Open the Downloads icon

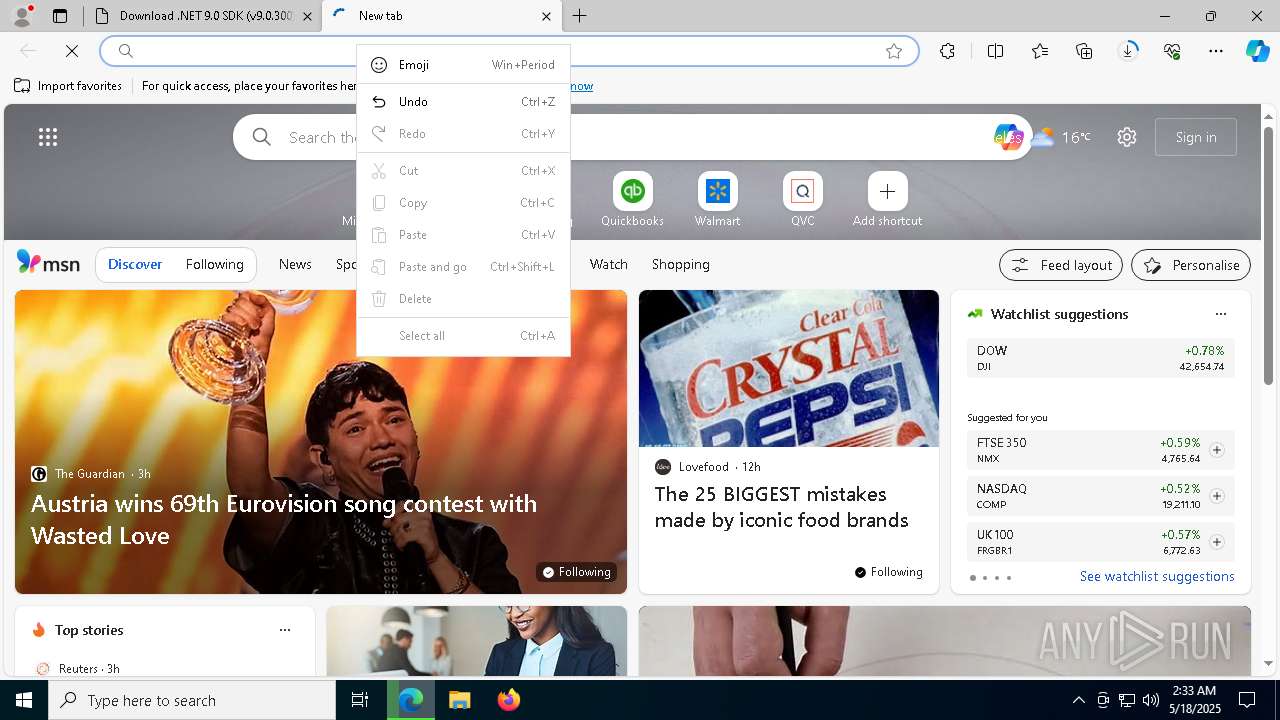coord(1128,51)
